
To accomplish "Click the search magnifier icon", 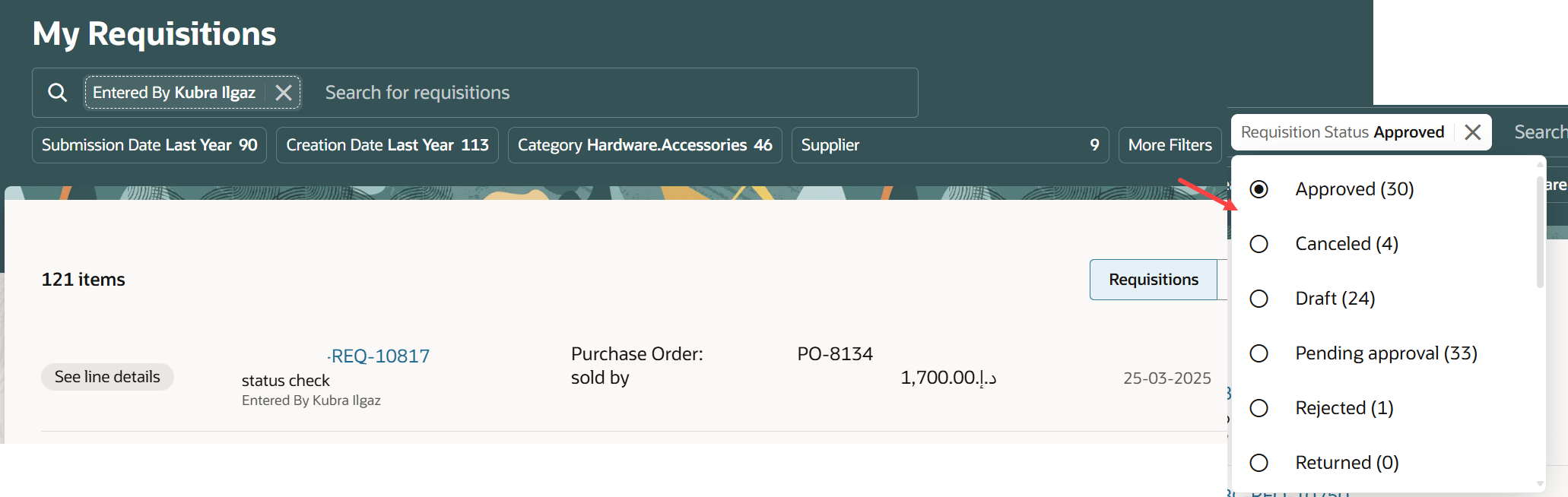I will [x=57, y=92].
